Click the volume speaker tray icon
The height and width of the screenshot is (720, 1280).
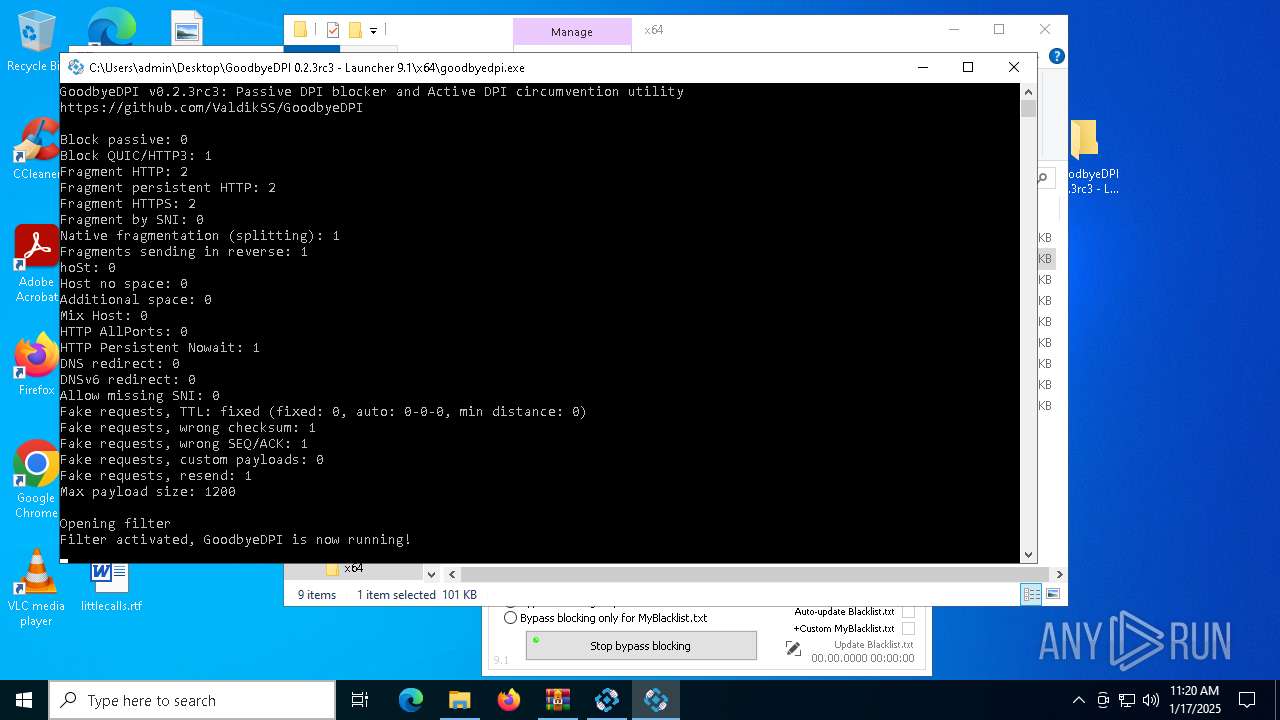tap(1151, 700)
